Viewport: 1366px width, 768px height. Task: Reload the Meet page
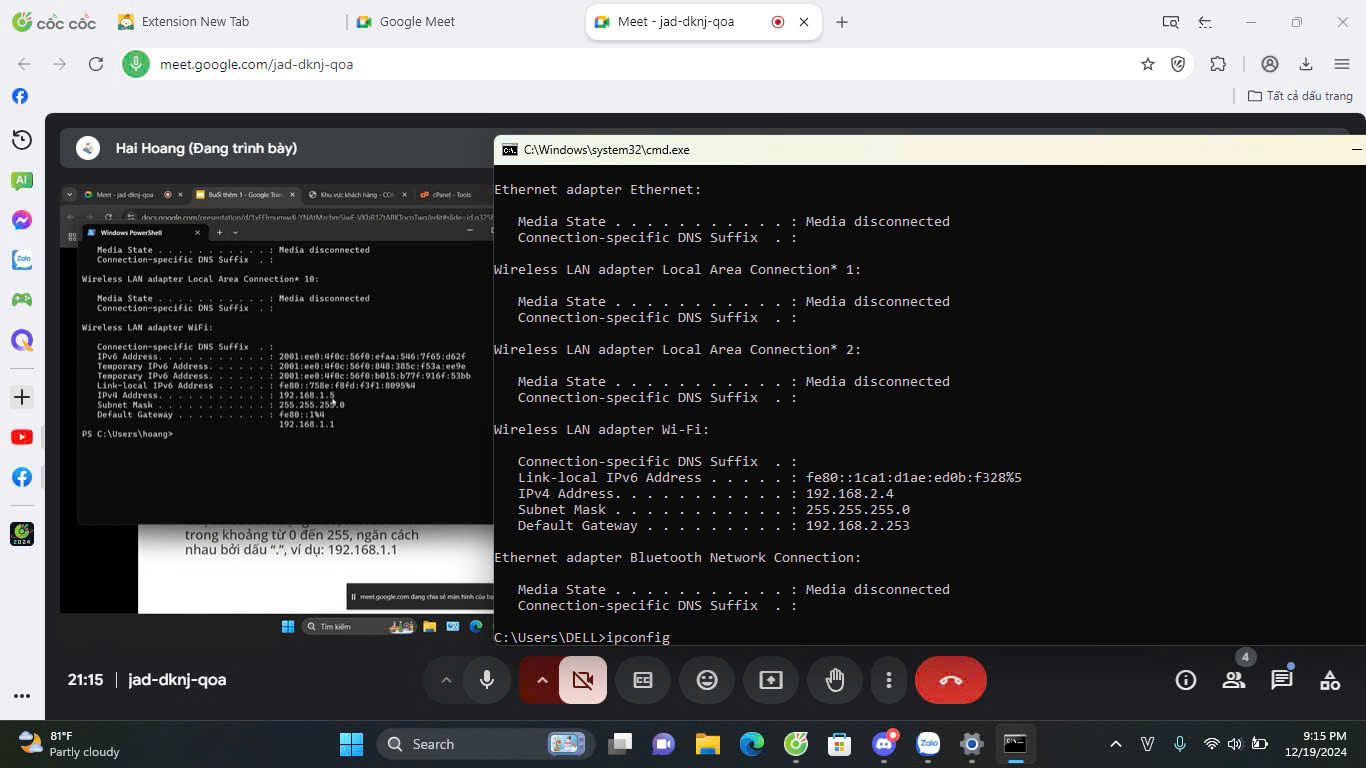click(96, 64)
